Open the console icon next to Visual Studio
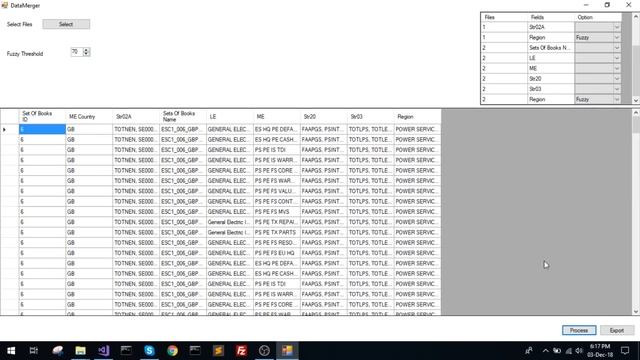This screenshot has height=360, width=640. [x=126, y=351]
